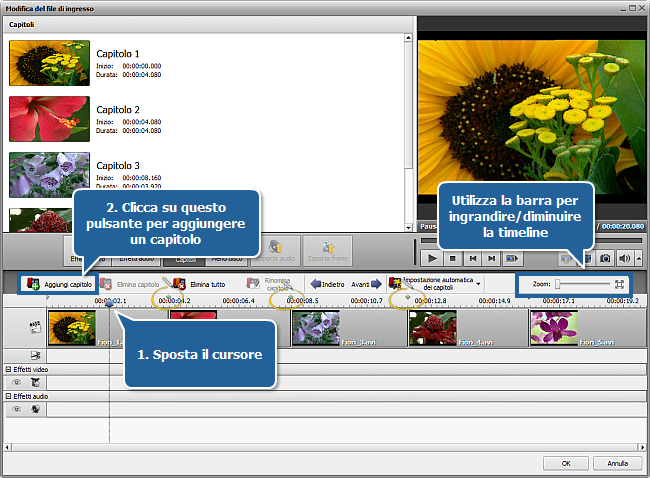Click the Zoom slider handle
This screenshot has height=478, width=650.
558,284
